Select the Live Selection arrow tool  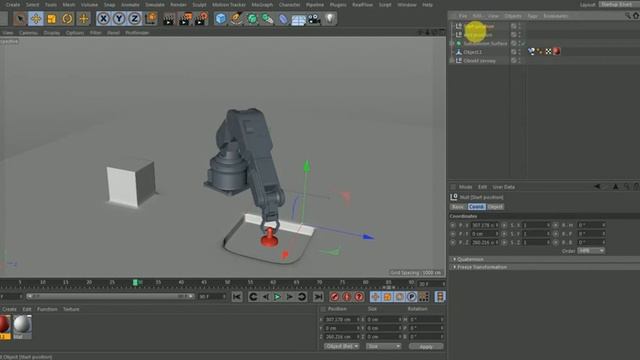pyautogui.click(x=20, y=18)
